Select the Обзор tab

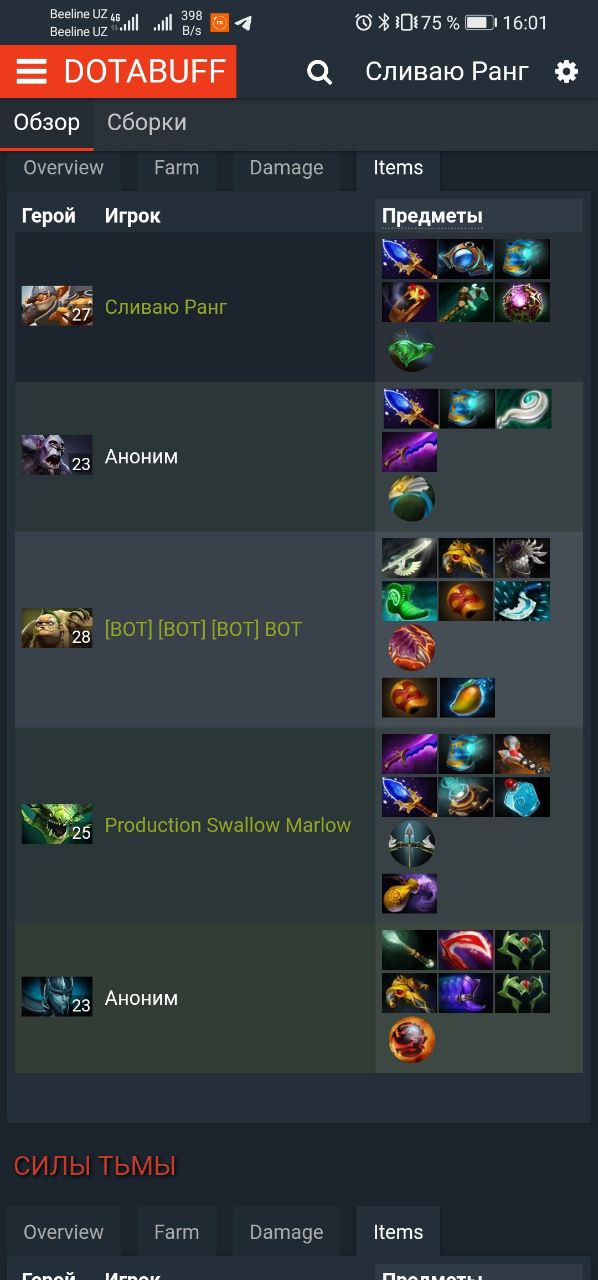click(x=47, y=123)
